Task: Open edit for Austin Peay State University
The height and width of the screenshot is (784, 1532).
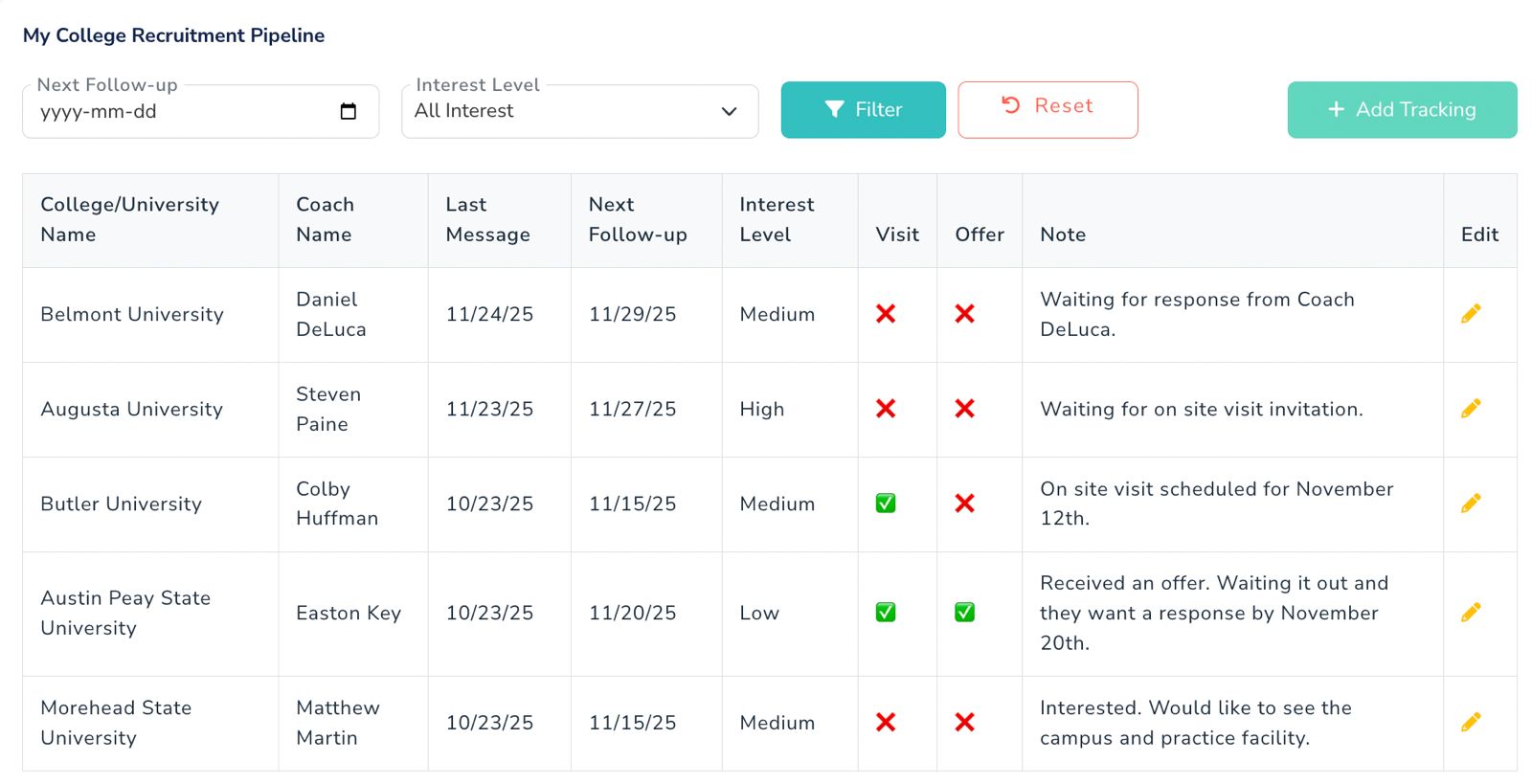Action: (x=1471, y=613)
